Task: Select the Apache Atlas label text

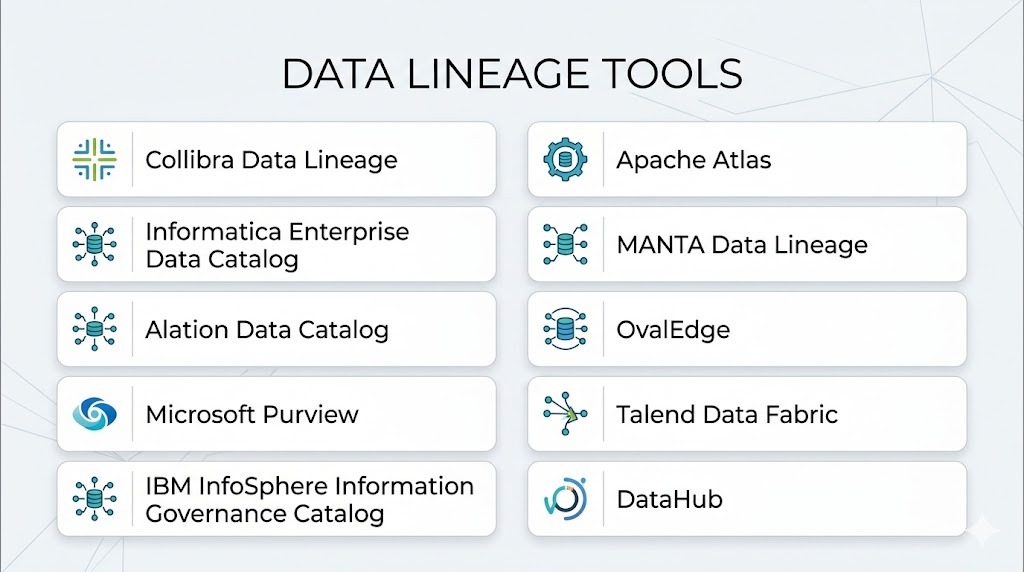Action: pyautogui.click(x=693, y=160)
